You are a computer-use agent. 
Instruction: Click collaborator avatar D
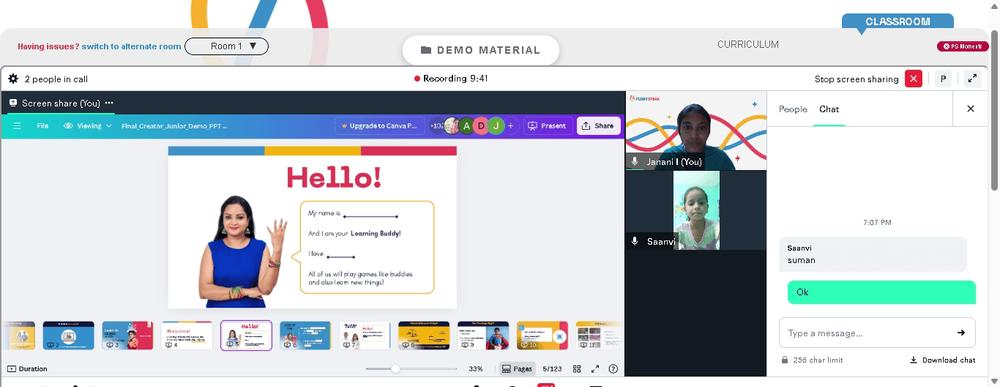click(482, 126)
